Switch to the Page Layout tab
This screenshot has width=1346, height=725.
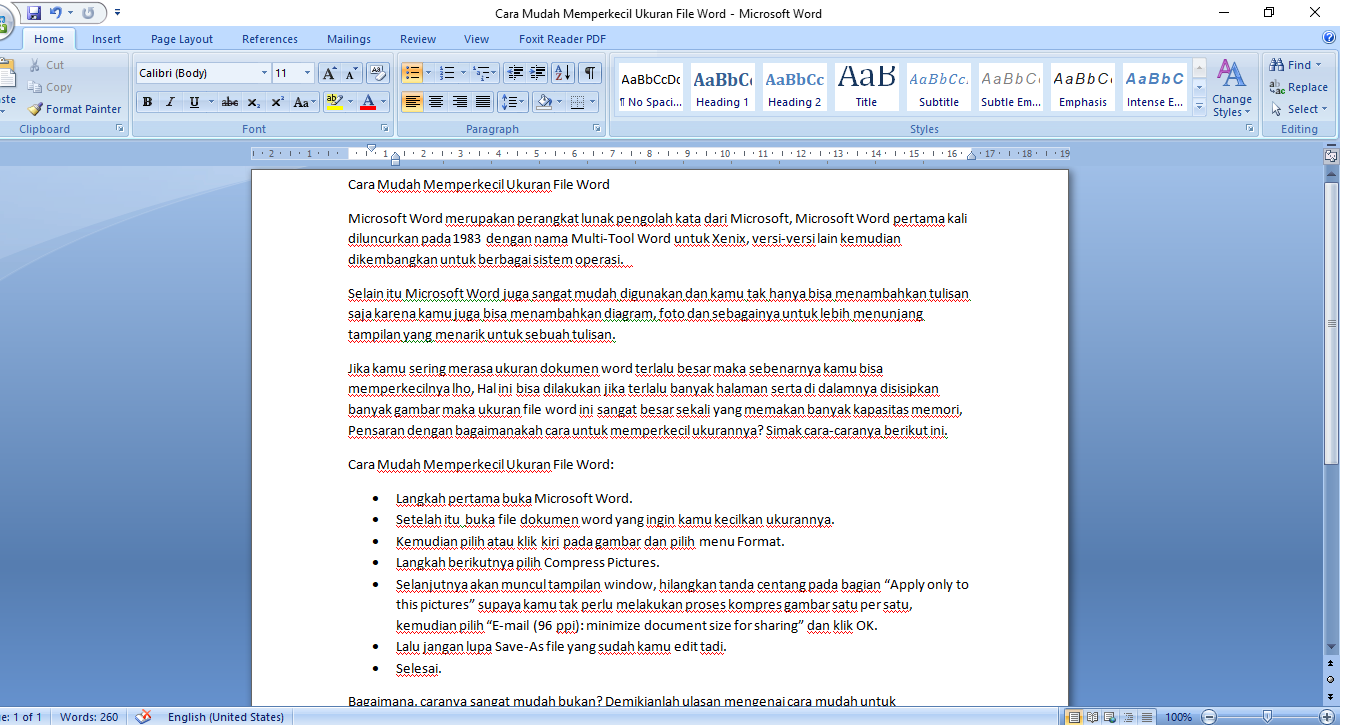click(182, 39)
